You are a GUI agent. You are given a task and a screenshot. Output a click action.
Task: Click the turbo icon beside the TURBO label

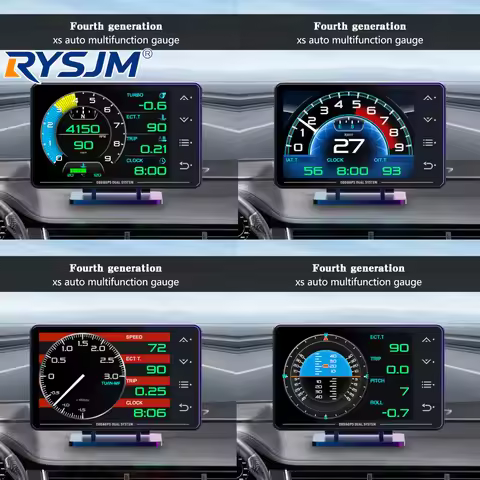162,95
